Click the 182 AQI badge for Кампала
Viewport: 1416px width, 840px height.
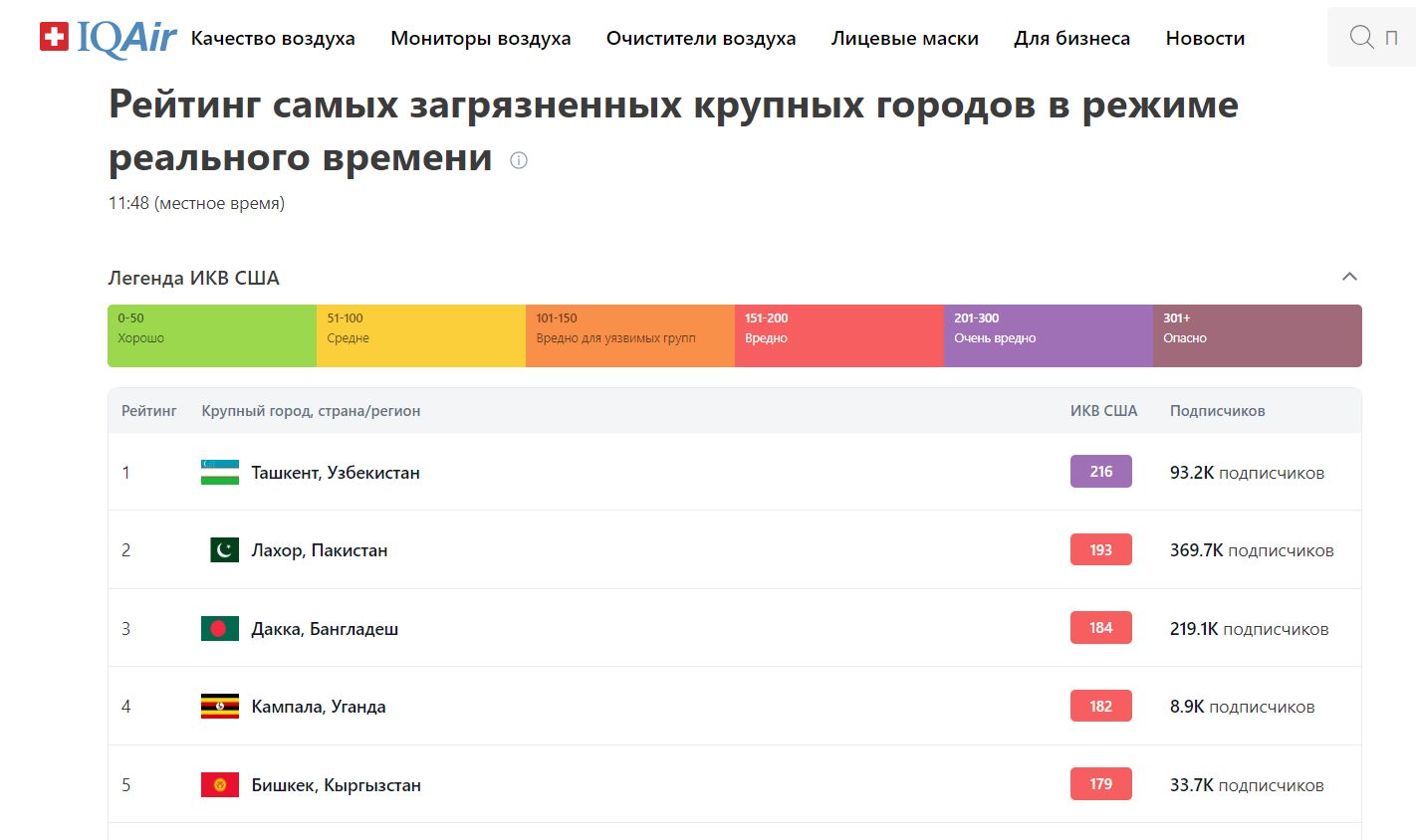point(1101,706)
